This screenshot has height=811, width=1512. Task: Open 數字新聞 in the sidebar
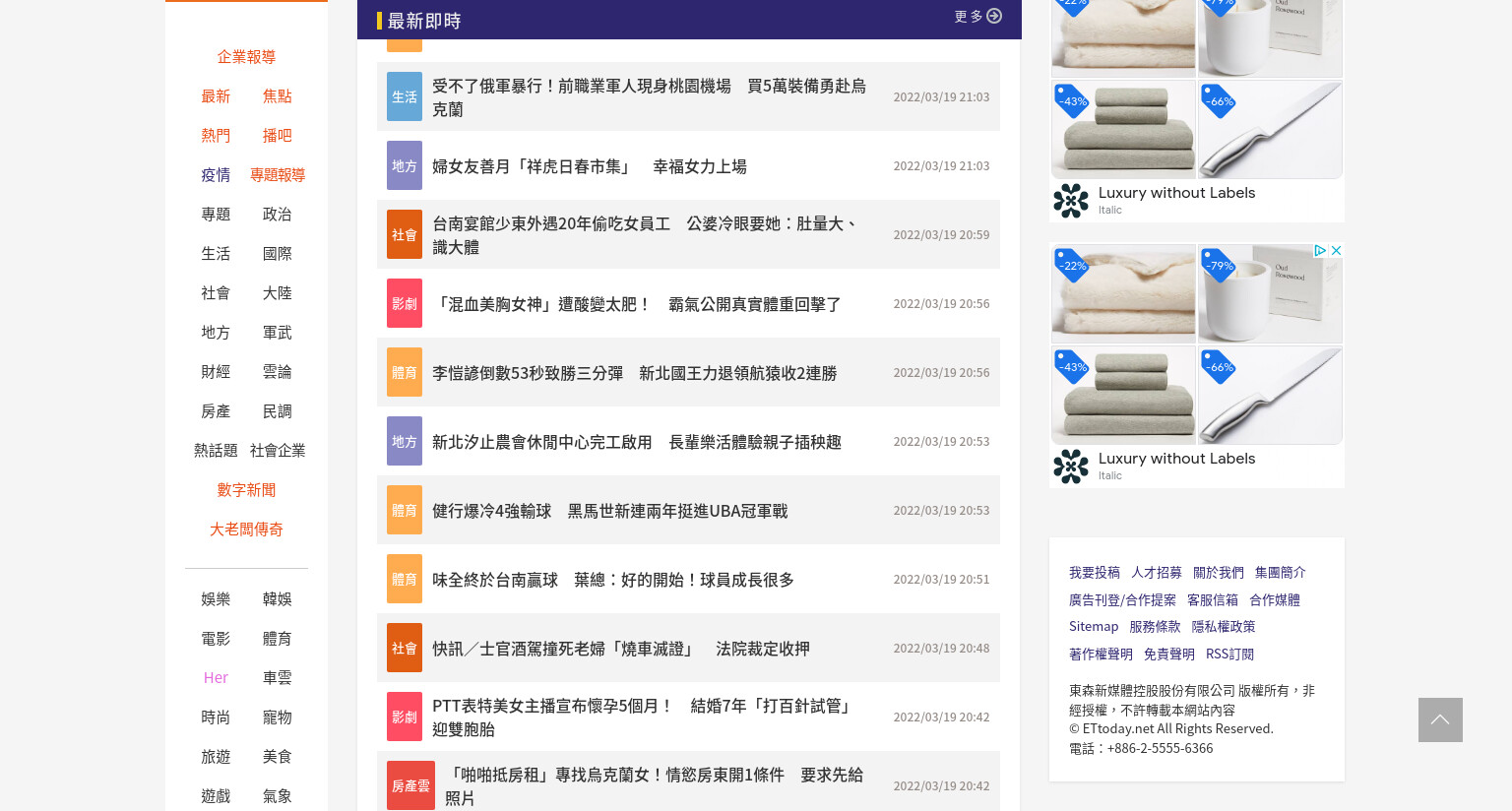246,490
